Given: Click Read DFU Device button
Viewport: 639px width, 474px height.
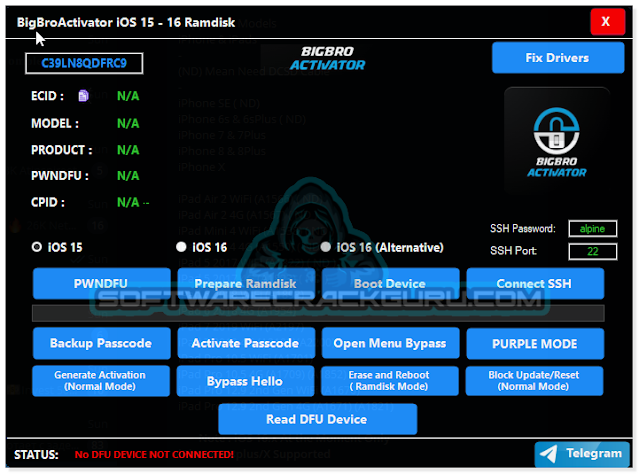Looking at the screenshot, I should pos(317,419).
